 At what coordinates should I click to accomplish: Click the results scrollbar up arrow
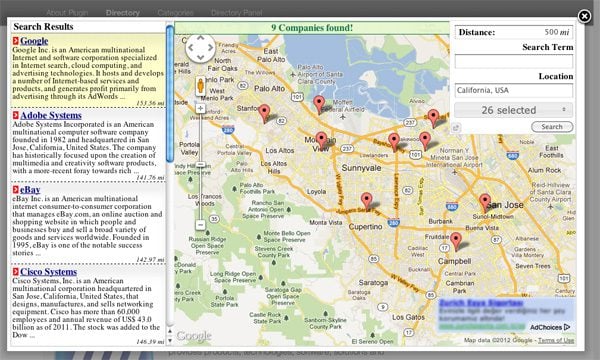click(x=170, y=331)
